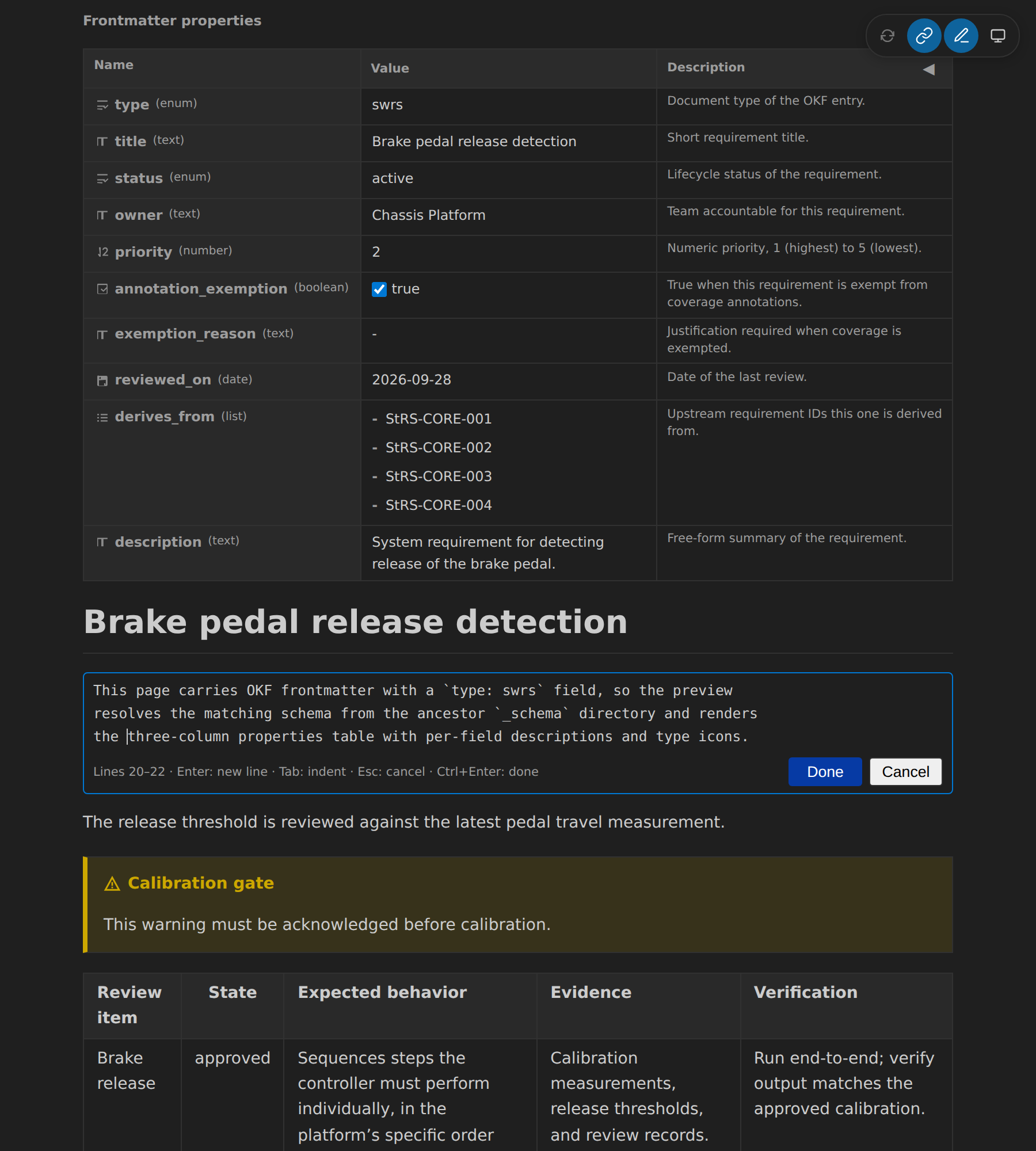Click the annotation_exemption boolean type icon
Image resolution: width=1036 pixels, height=1151 pixels.
point(102,289)
